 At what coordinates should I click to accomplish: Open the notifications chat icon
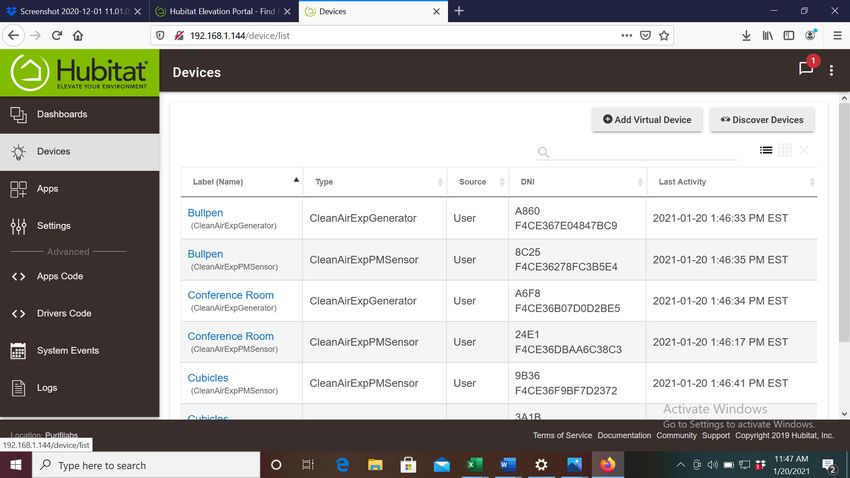(x=806, y=68)
